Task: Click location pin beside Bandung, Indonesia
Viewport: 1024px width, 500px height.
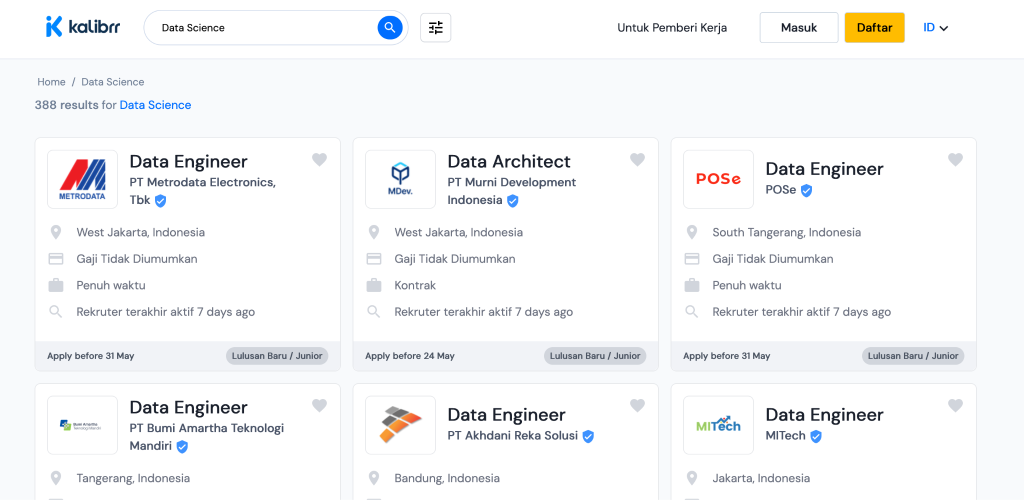Action: click(374, 478)
